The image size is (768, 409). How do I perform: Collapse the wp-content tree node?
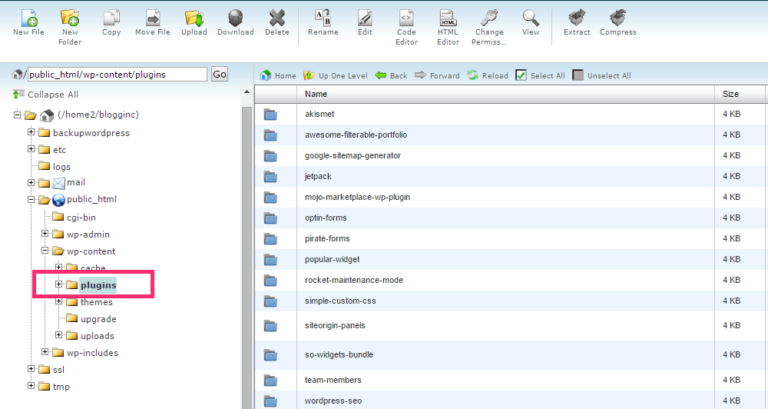[x=45, y=251]
